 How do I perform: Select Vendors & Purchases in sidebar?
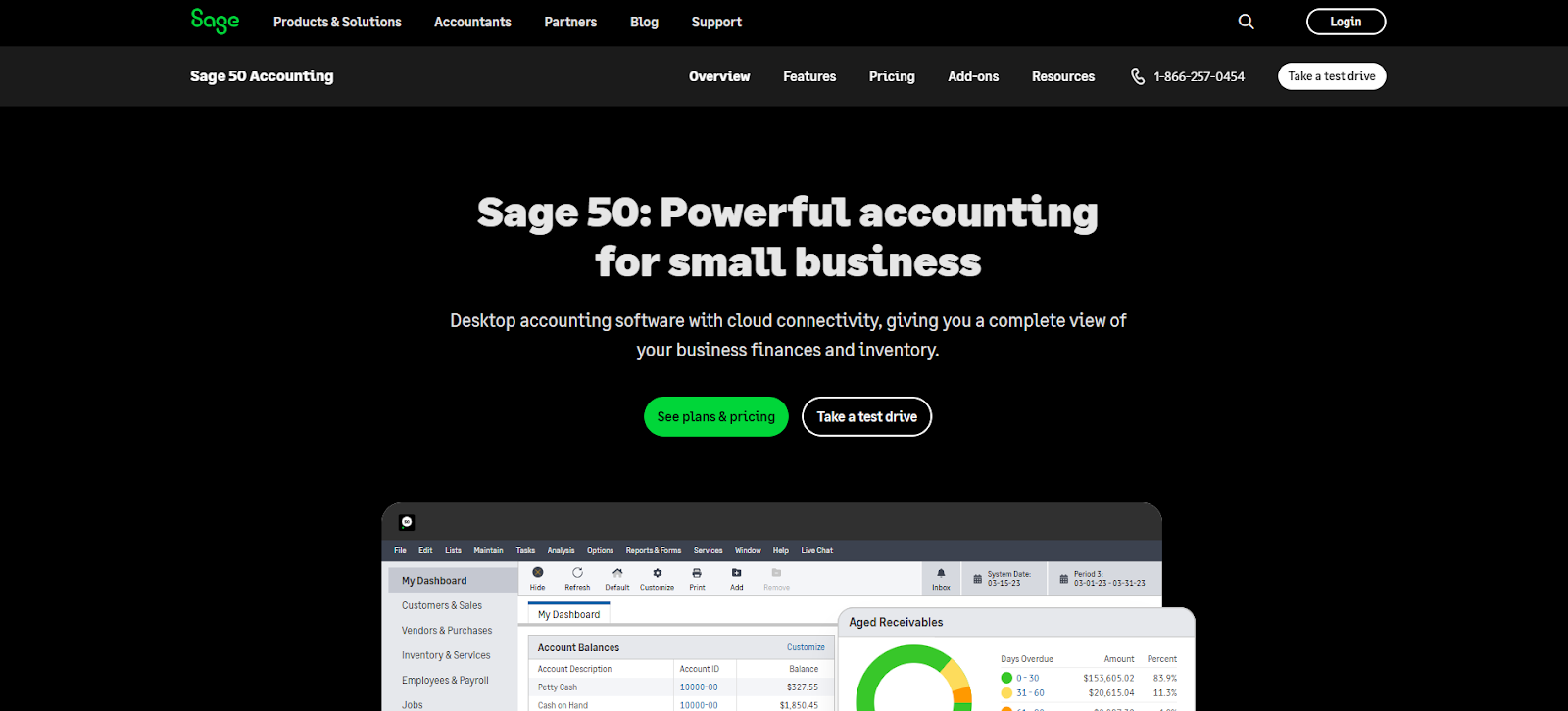click(447, 631)
